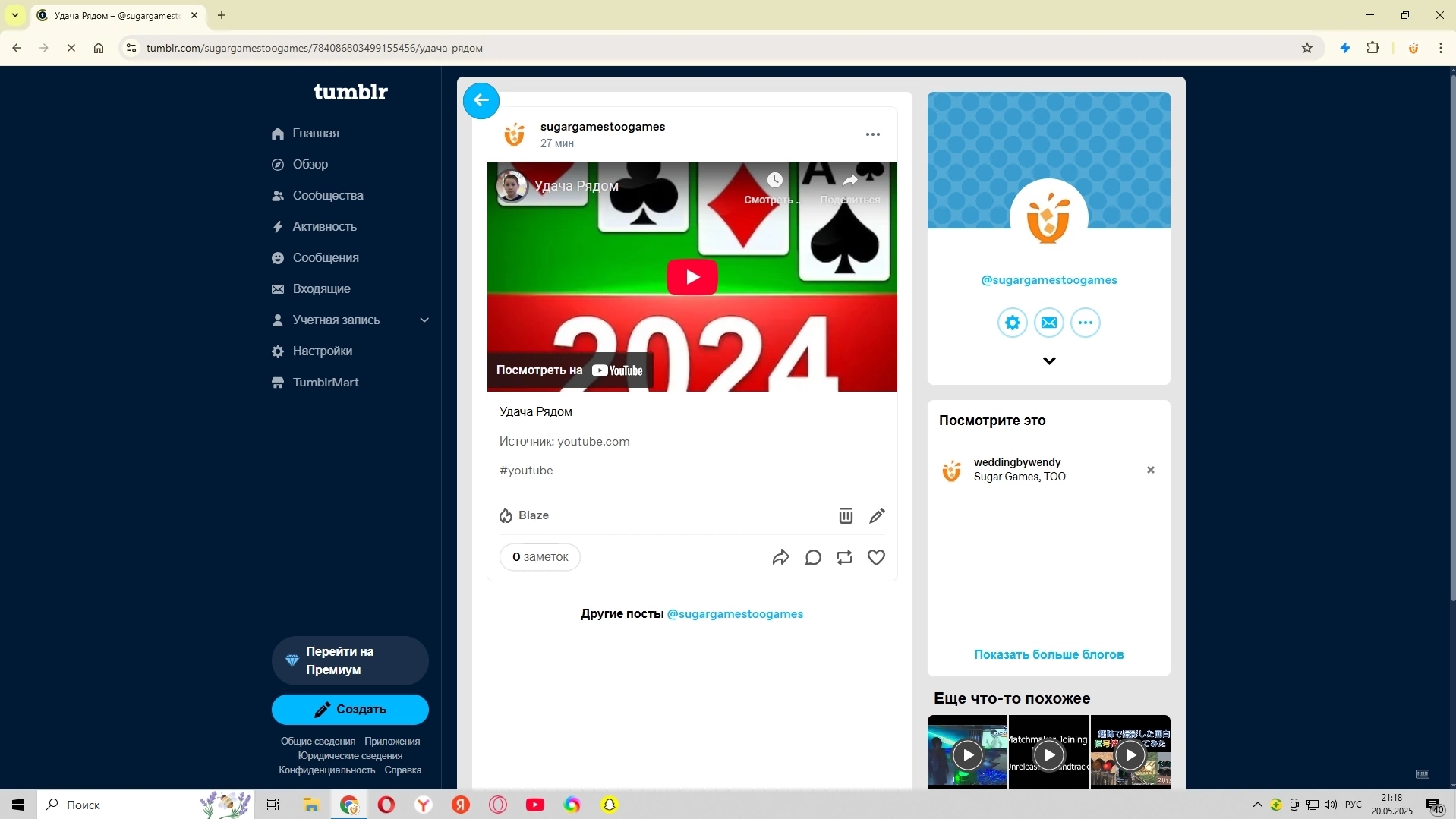Image resolution: width=1456 pixels, height=819 pixels.
Task: Open Юридические сведения footer link
Action: 350,756
